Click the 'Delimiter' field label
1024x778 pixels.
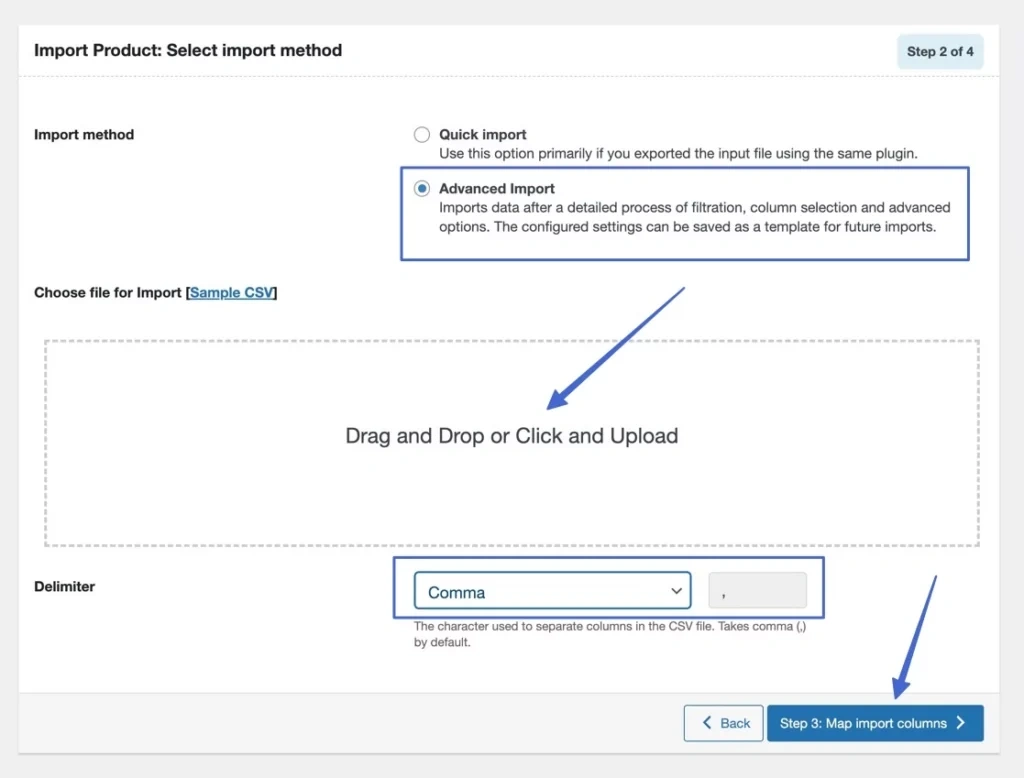(x=65, y=587)
